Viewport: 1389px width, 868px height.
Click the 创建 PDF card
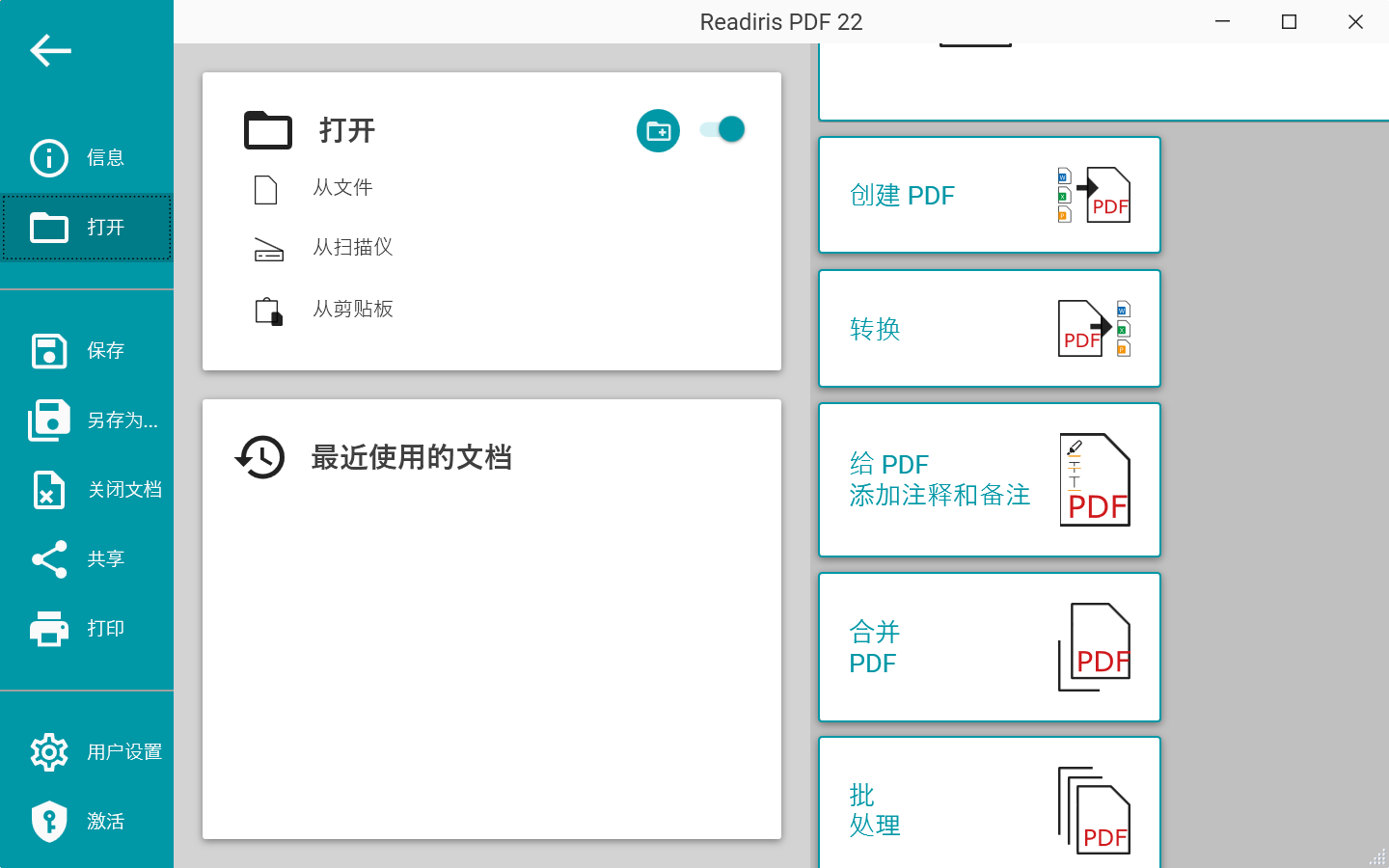[990, 195]
